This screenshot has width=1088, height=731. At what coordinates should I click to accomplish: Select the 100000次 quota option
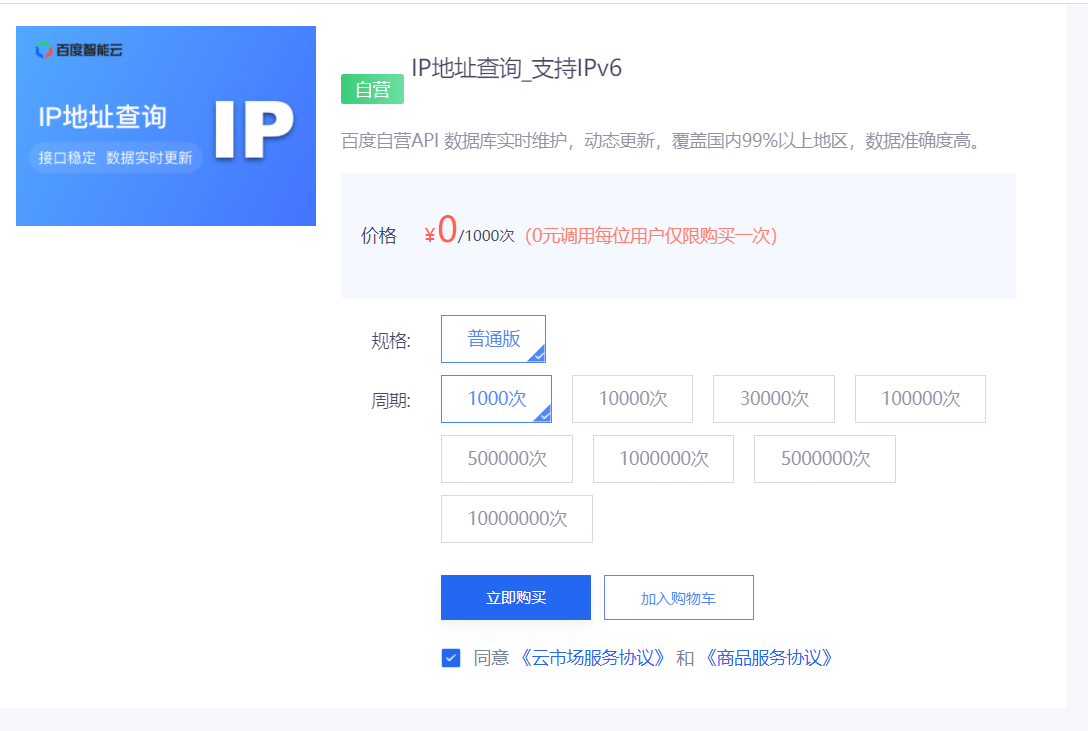click(919, 399)
